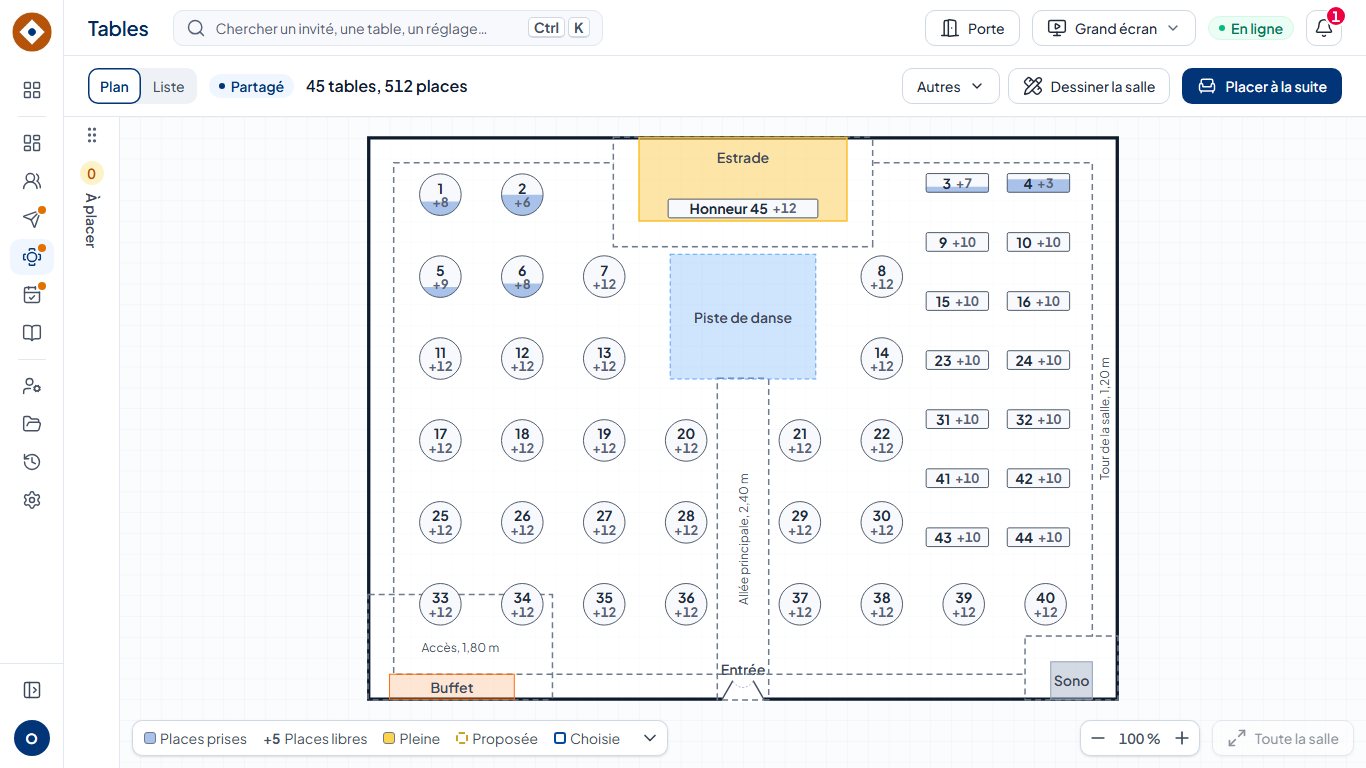Click the Porte button

[x=972, y=28]
